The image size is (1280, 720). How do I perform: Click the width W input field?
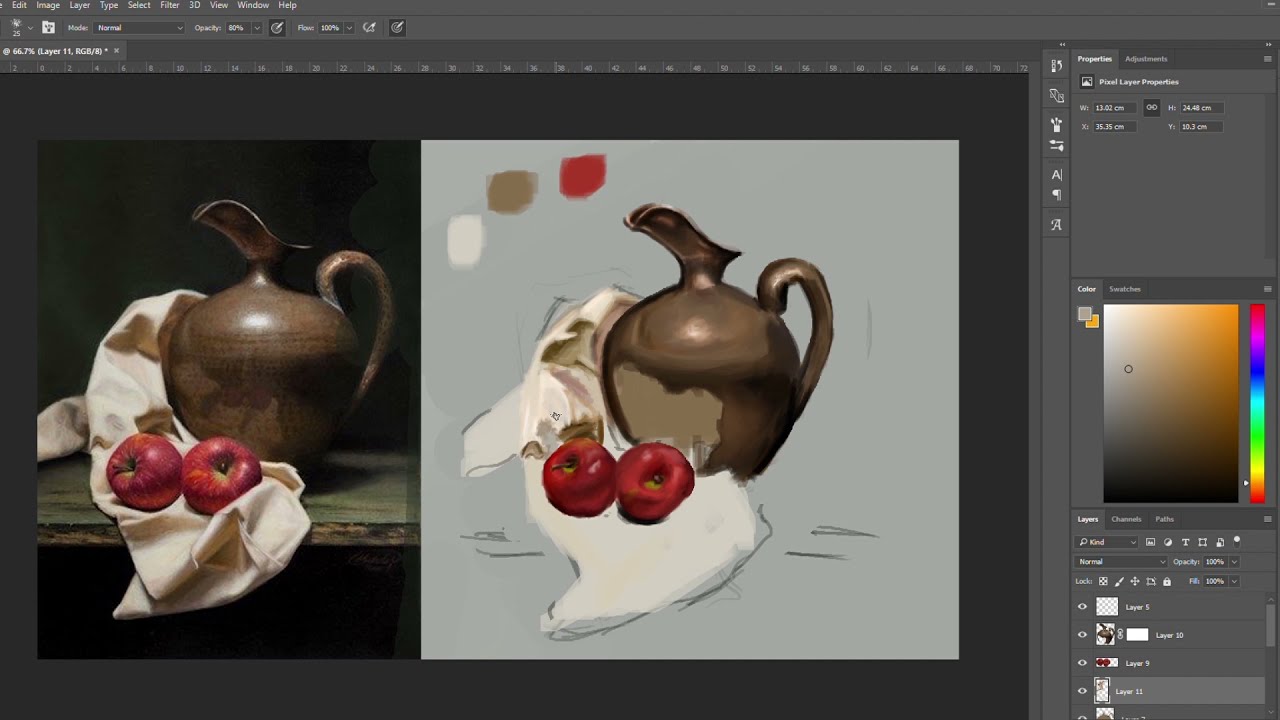point(1116,108)
